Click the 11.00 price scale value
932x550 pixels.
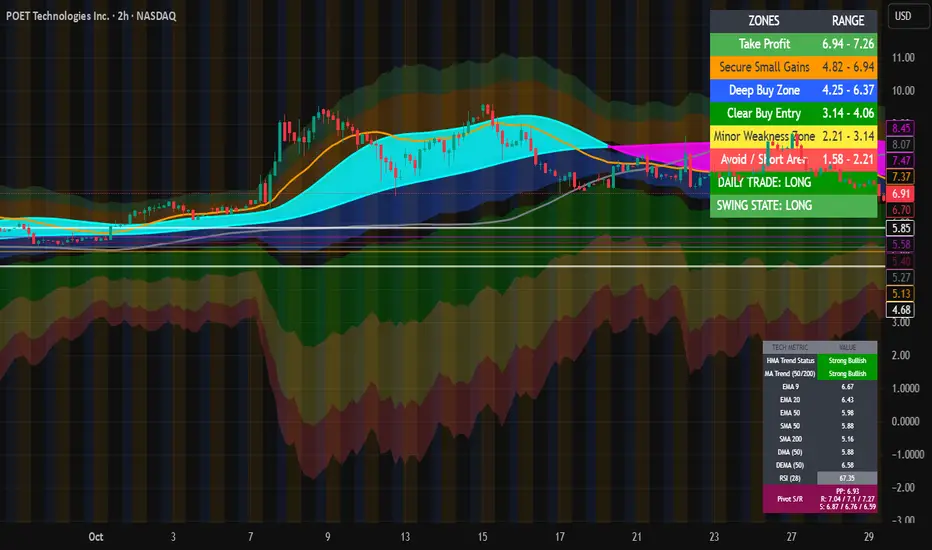pos(903,58)
